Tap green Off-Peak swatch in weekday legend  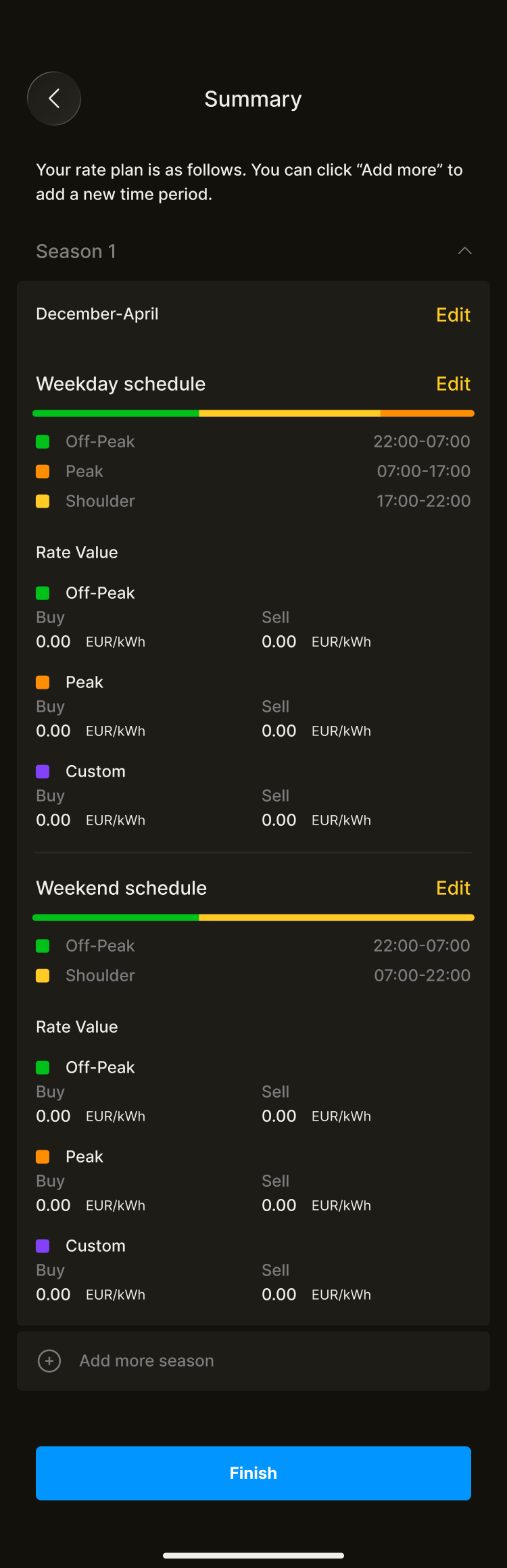[43, 442]
